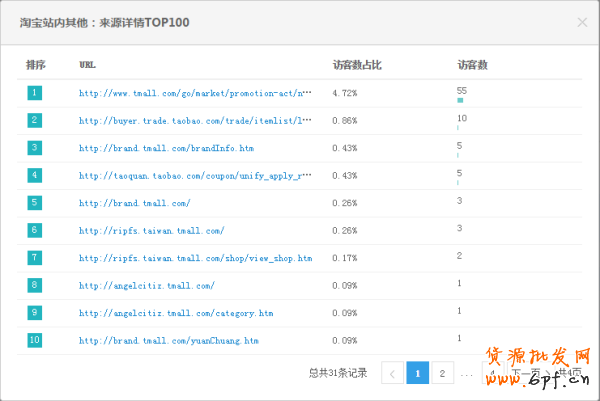The height and width of the screenshot is (401, 600).
Task: Open the tmall promotion-act URL link
Action: [x=195, y=93]
